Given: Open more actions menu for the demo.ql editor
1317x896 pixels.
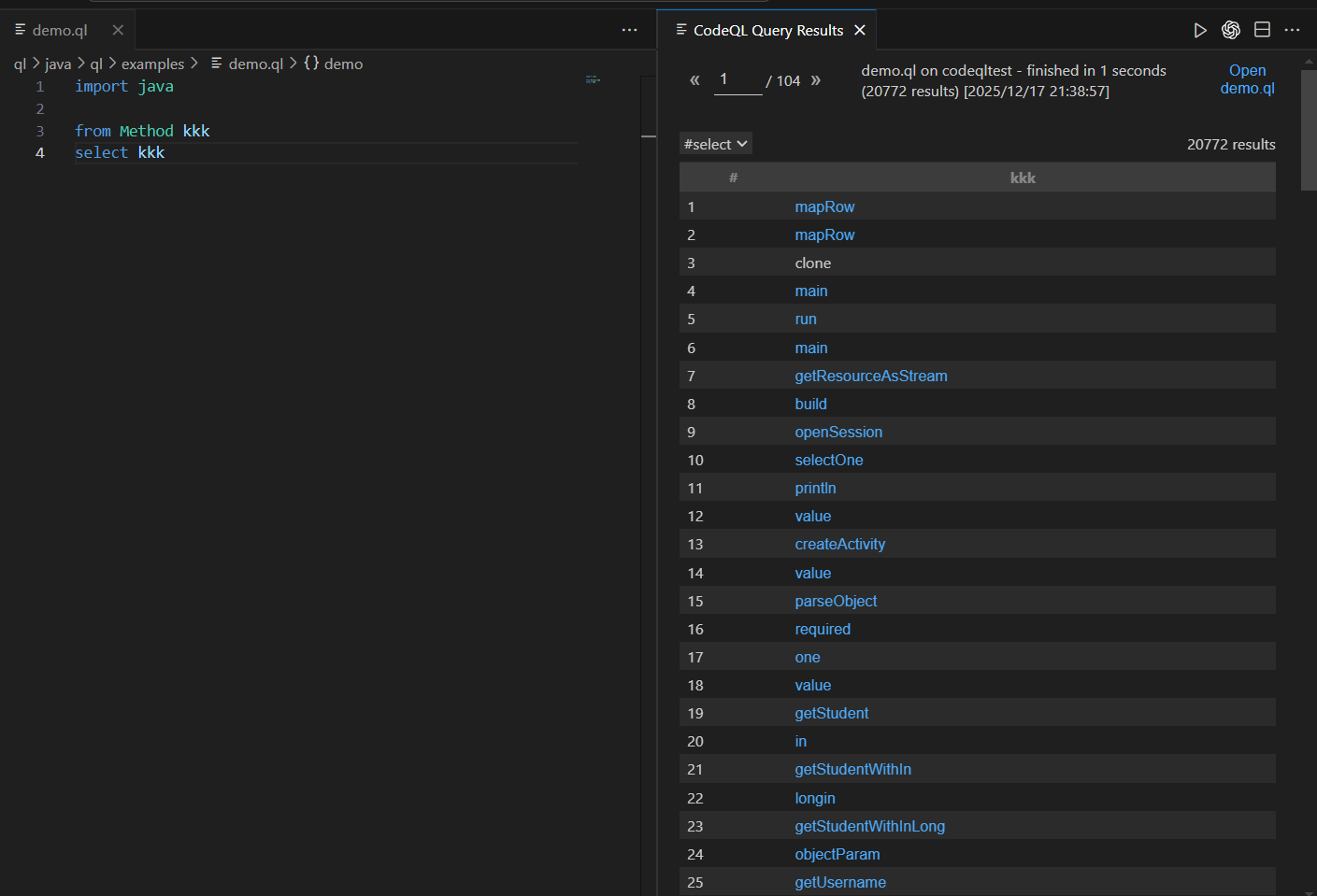Looking at the screenshot, I should point(629,30).
